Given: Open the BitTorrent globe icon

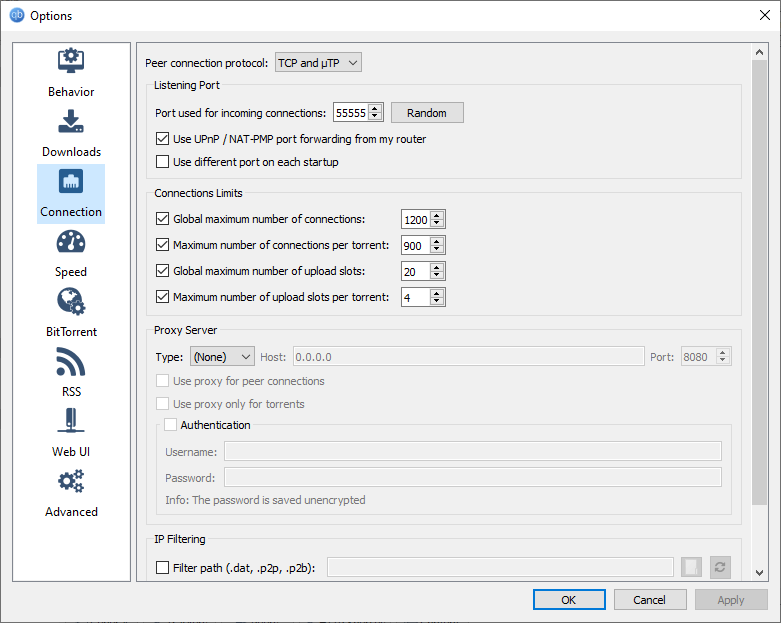Looking at the screenshot, I should click(71, 301).
